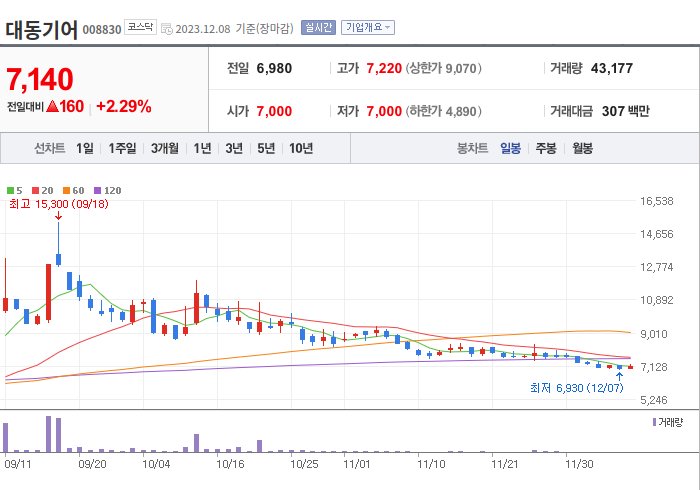Click the 고가 value 7,220
The height and width of the screenshot is (490, 700).
pos(384,68)
